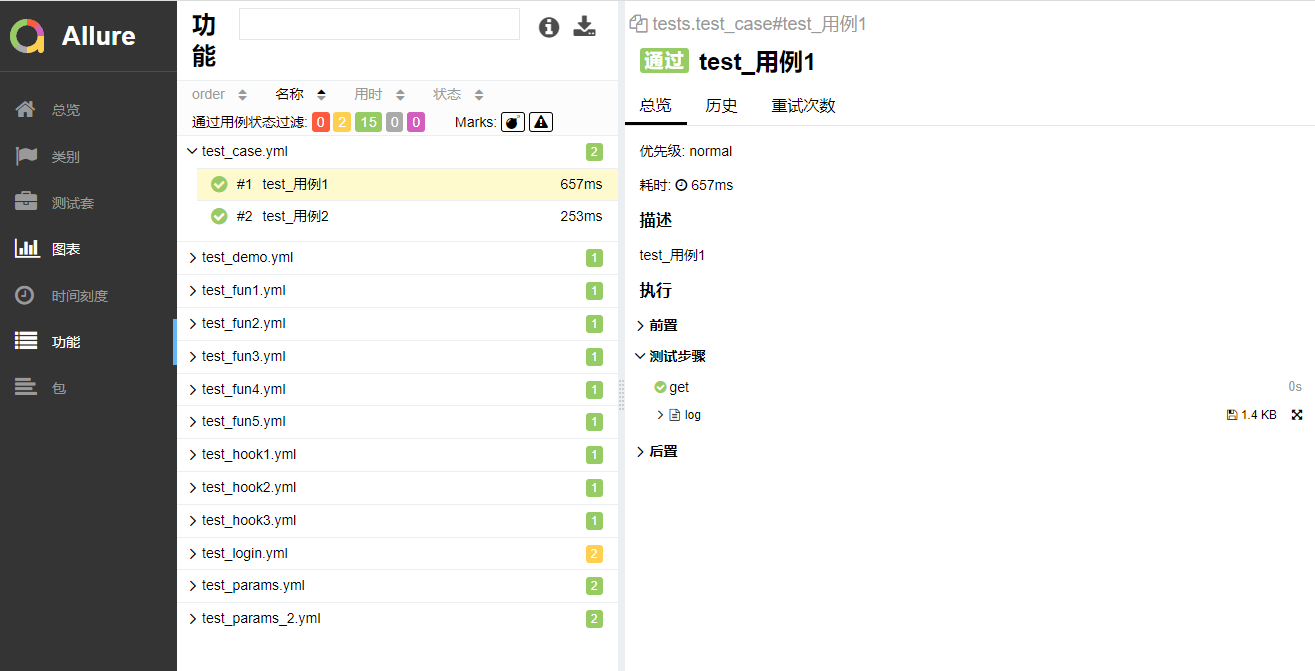Image resolution: width=1315 pixels, height=671 pixels.
Task: Click the save icon beside 1.4 KB
Action: coord(1232,415)
